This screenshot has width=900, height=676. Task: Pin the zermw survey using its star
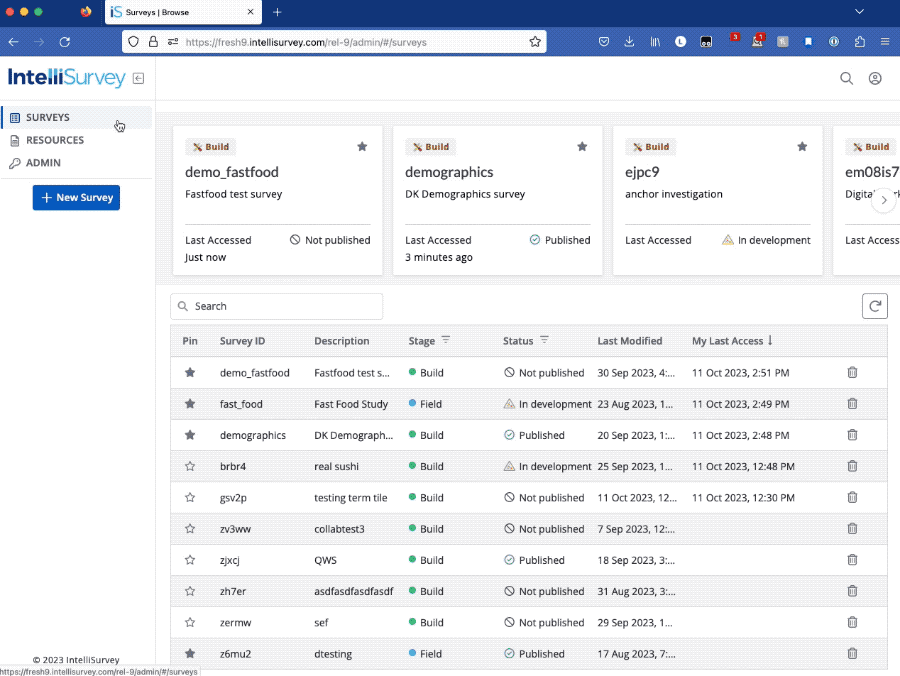click(190, 623)
